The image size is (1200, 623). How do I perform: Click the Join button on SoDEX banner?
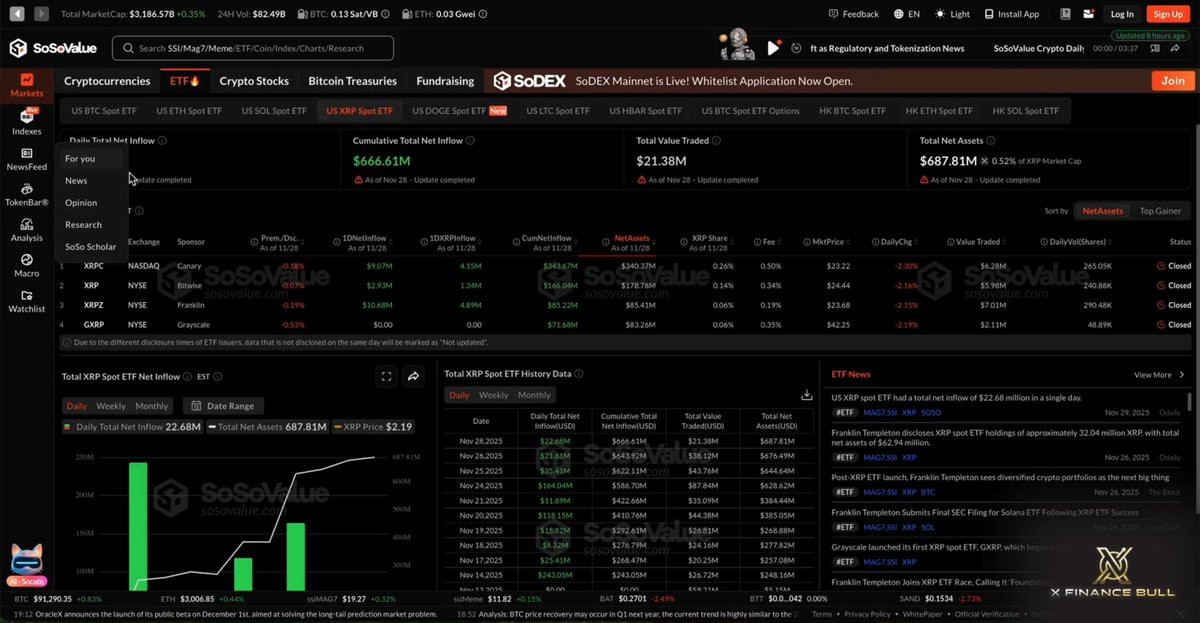pos(1171,81)
